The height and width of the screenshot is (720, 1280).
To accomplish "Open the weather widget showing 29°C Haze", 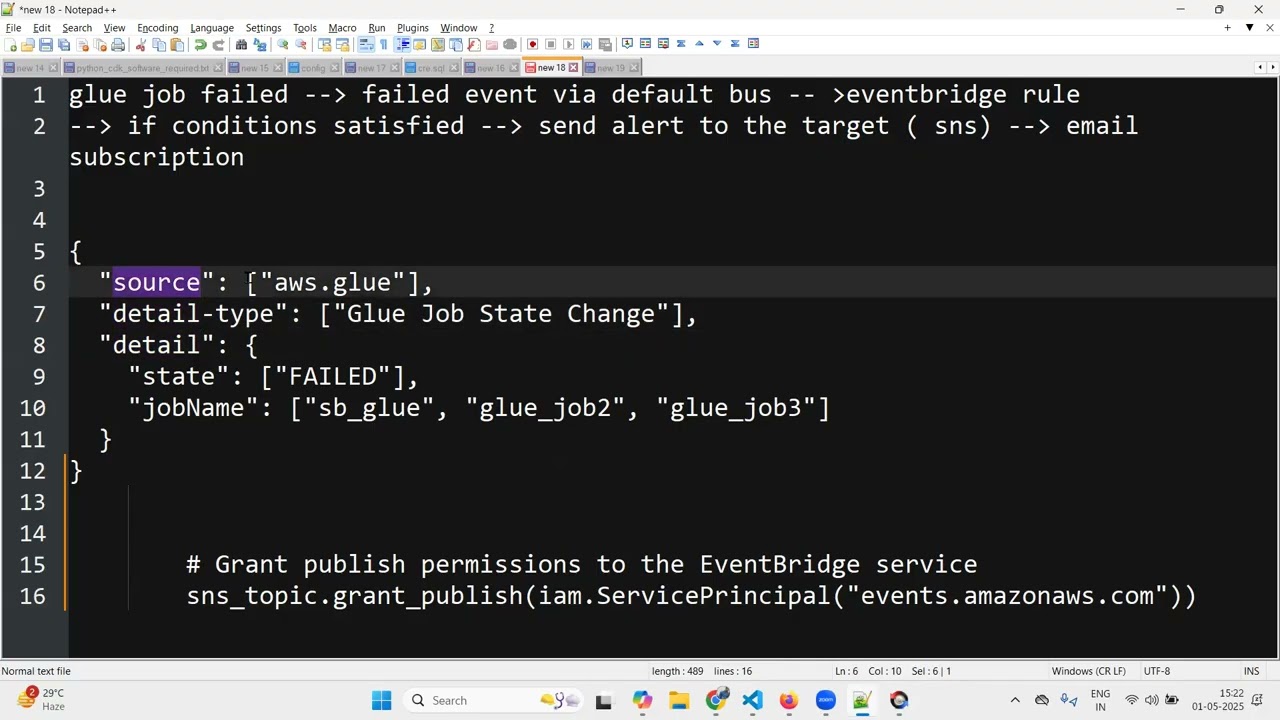I will [x=40, y=699].
